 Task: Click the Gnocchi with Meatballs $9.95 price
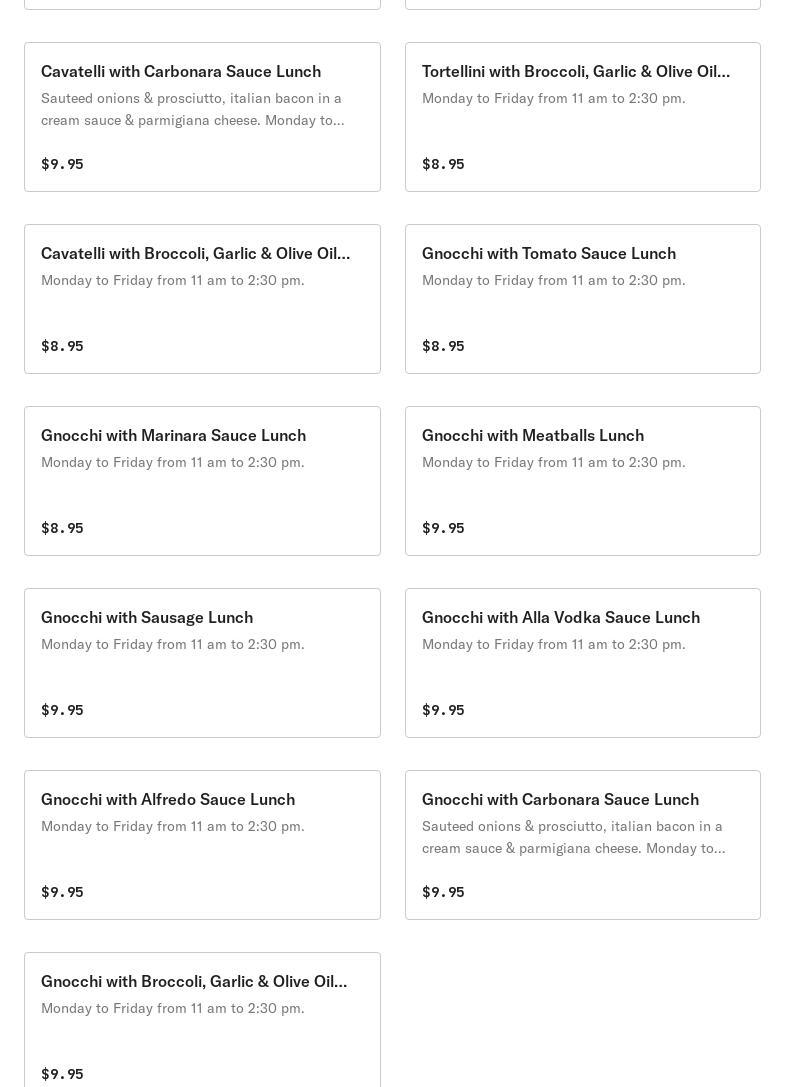click(443, 528)
